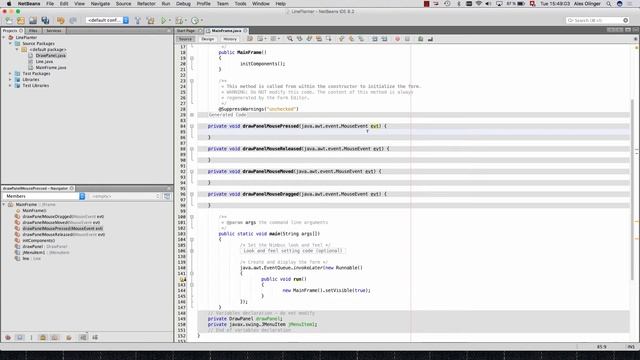This screenshot has width=640, height=360.
Task: Toggle Show Non-Public Members in Navigator footer
Action: coord(43,338)
